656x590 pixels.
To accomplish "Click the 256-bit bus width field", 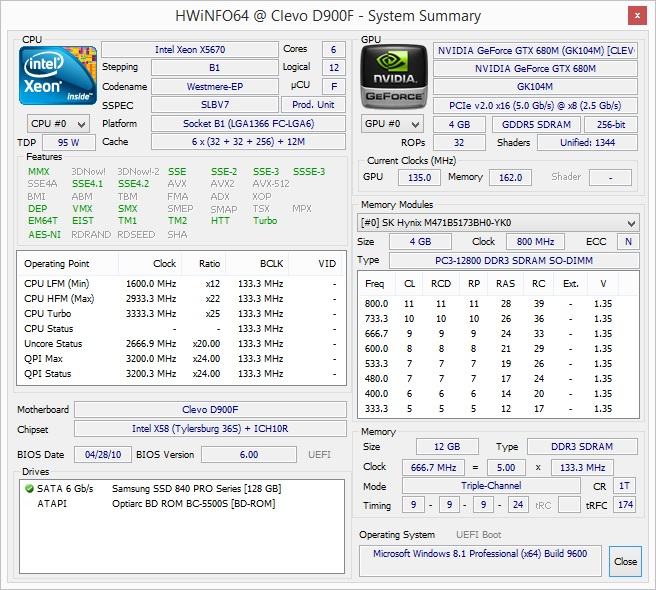I will point(611,125).
